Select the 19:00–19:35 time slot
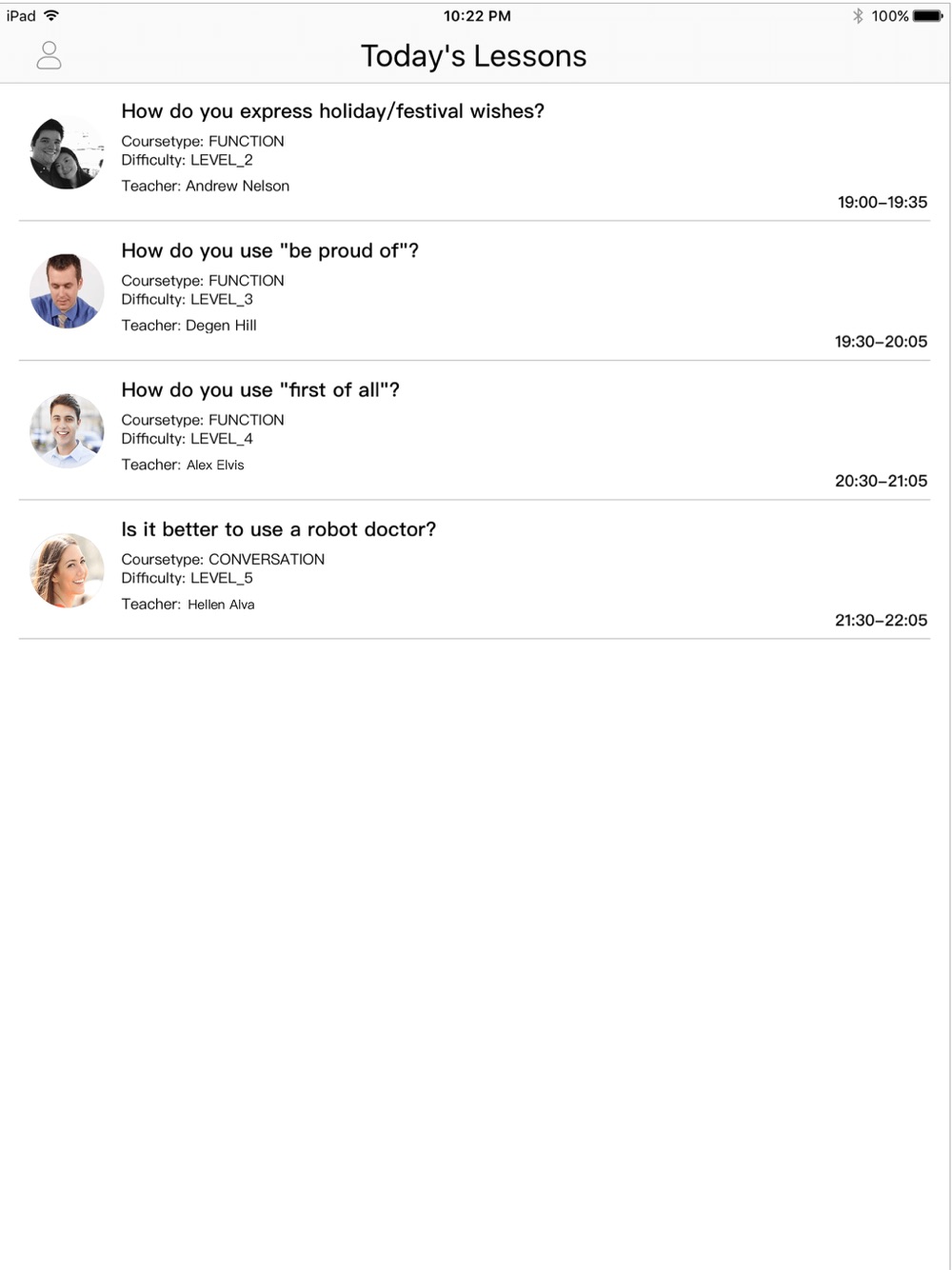Screen dimensions: 952x1270 pos(883,202)
